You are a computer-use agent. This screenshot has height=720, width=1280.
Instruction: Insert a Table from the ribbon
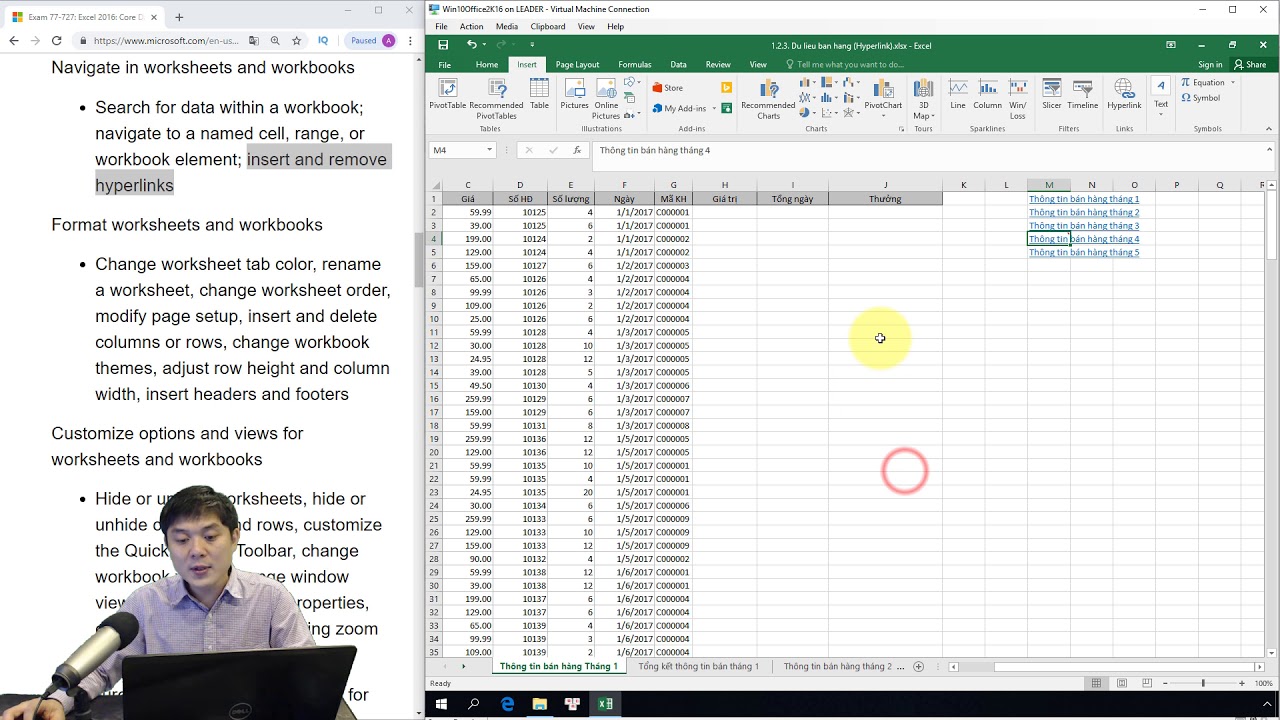[x=539, y=94]
